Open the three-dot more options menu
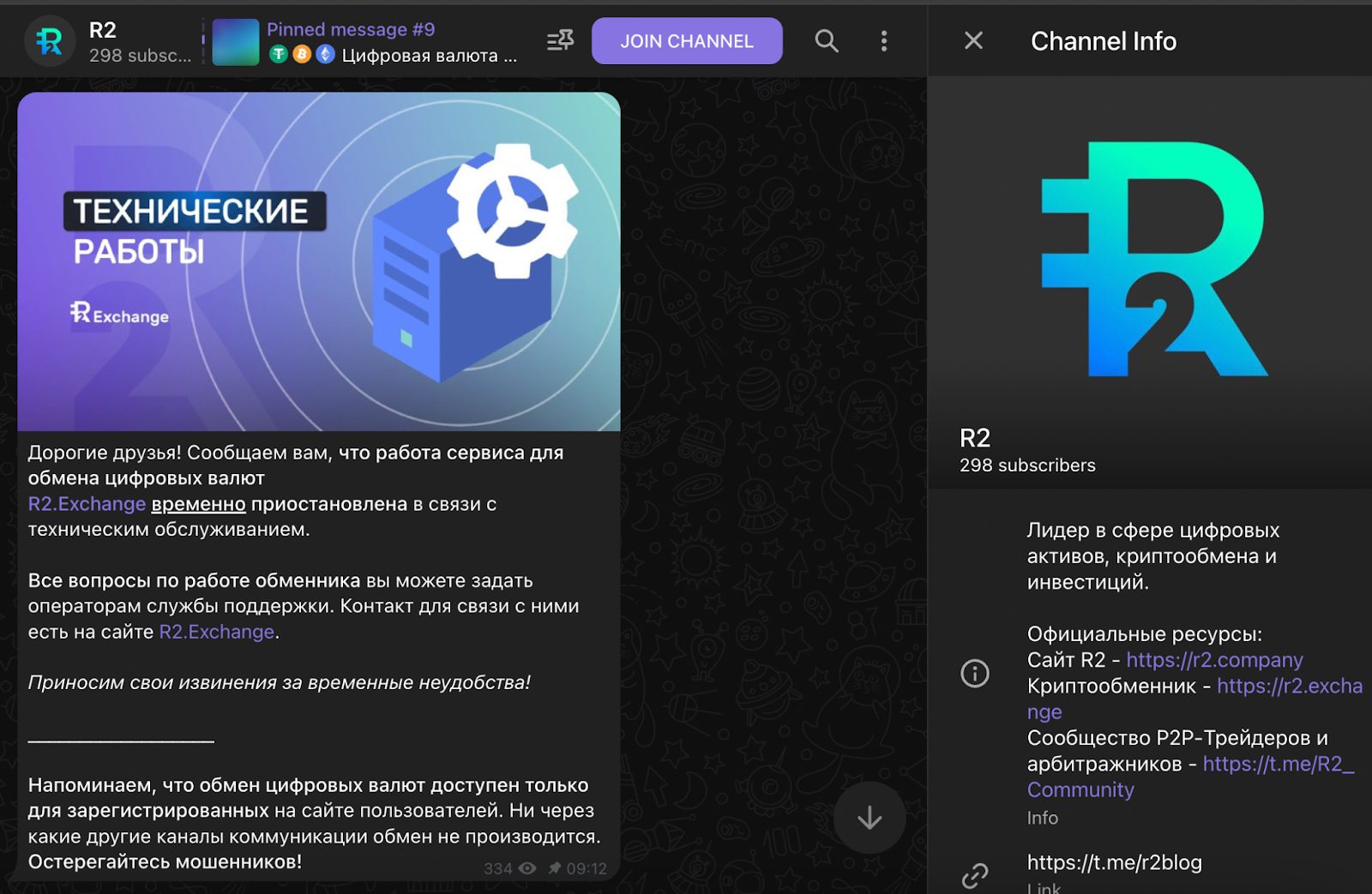Screen dimensions: 1372x894 [x=884, y=40]
